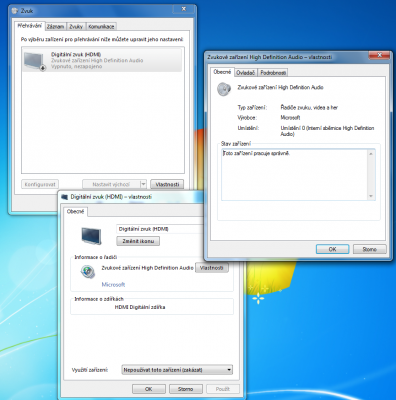Click the Změnit ikonu button
This screenshot has width=396, height=400.
(138, 241)
